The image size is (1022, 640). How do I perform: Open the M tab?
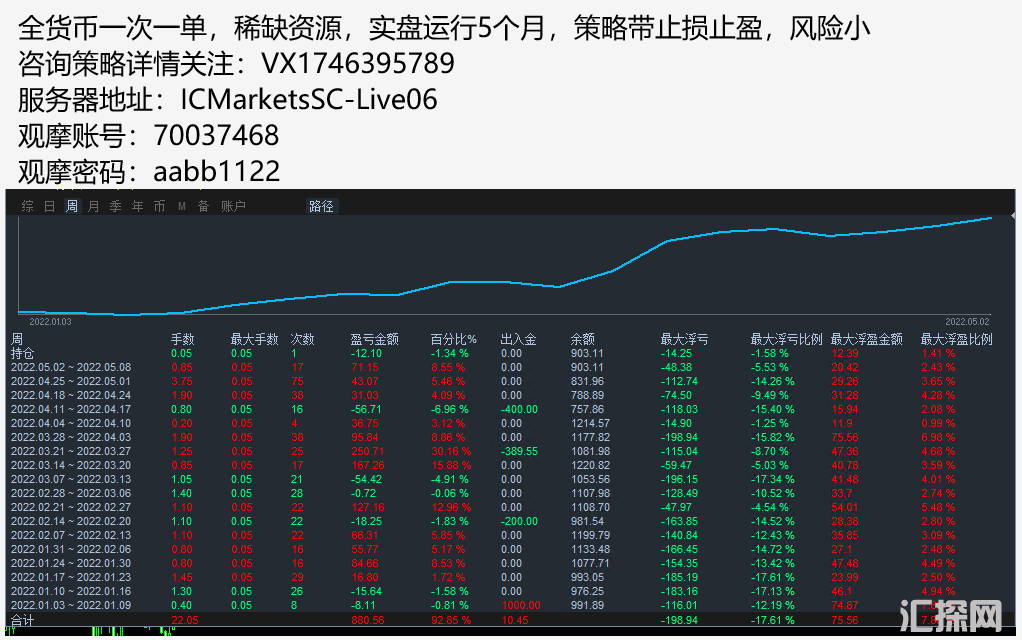[x=182, y=206]
